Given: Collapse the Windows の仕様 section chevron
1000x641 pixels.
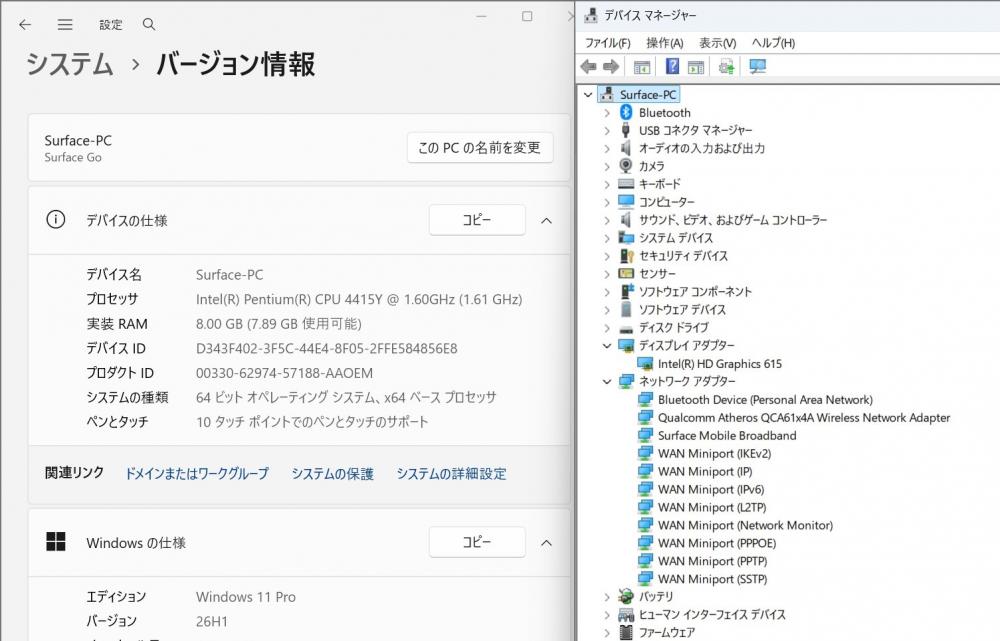Looking at the screenshot, I should pos(547,543).
